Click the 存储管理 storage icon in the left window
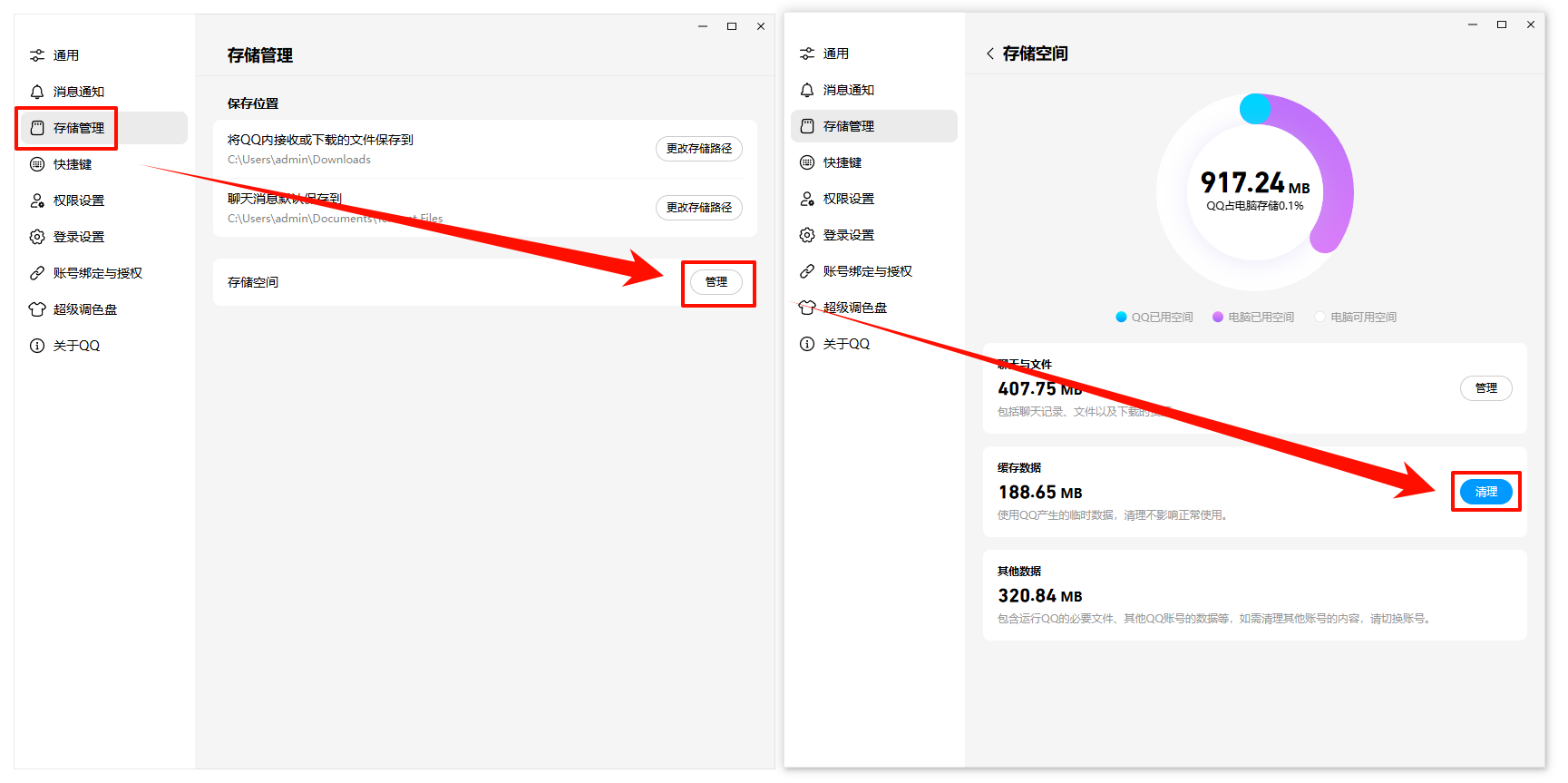The image size is (1568, 783). coord(37,128)
